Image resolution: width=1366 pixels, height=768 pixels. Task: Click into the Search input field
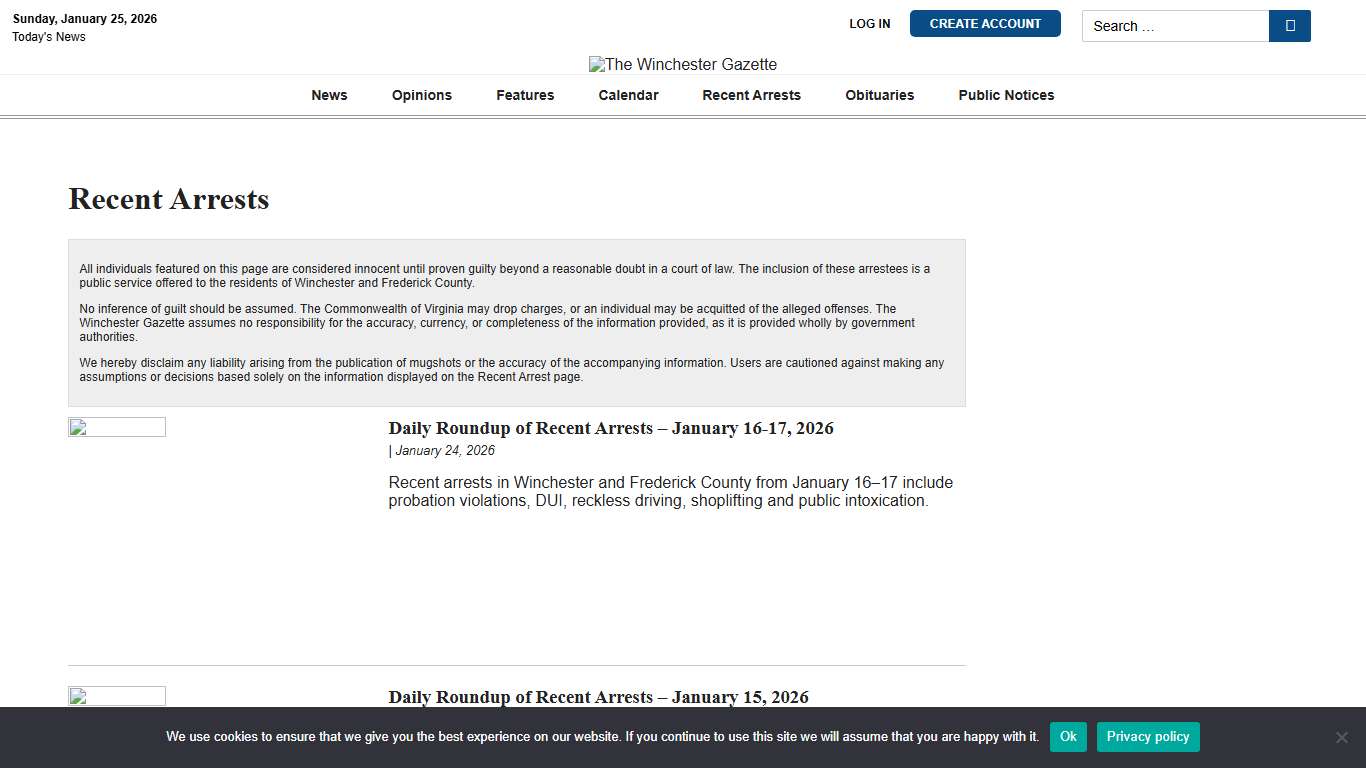coord(1175,26)
